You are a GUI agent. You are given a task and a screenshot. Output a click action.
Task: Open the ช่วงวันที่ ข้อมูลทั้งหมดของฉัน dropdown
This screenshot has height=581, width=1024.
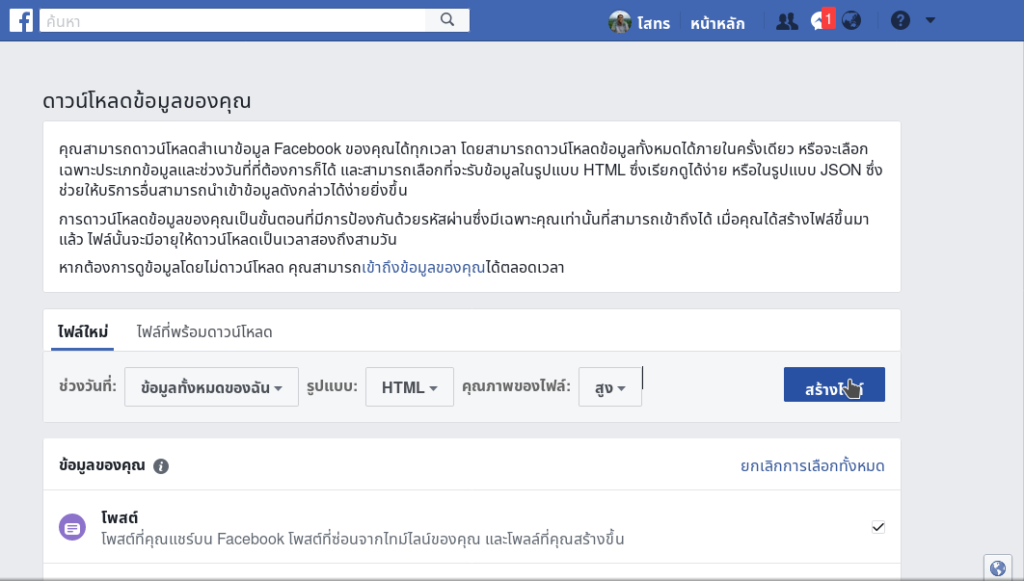(x=212, y=387)
